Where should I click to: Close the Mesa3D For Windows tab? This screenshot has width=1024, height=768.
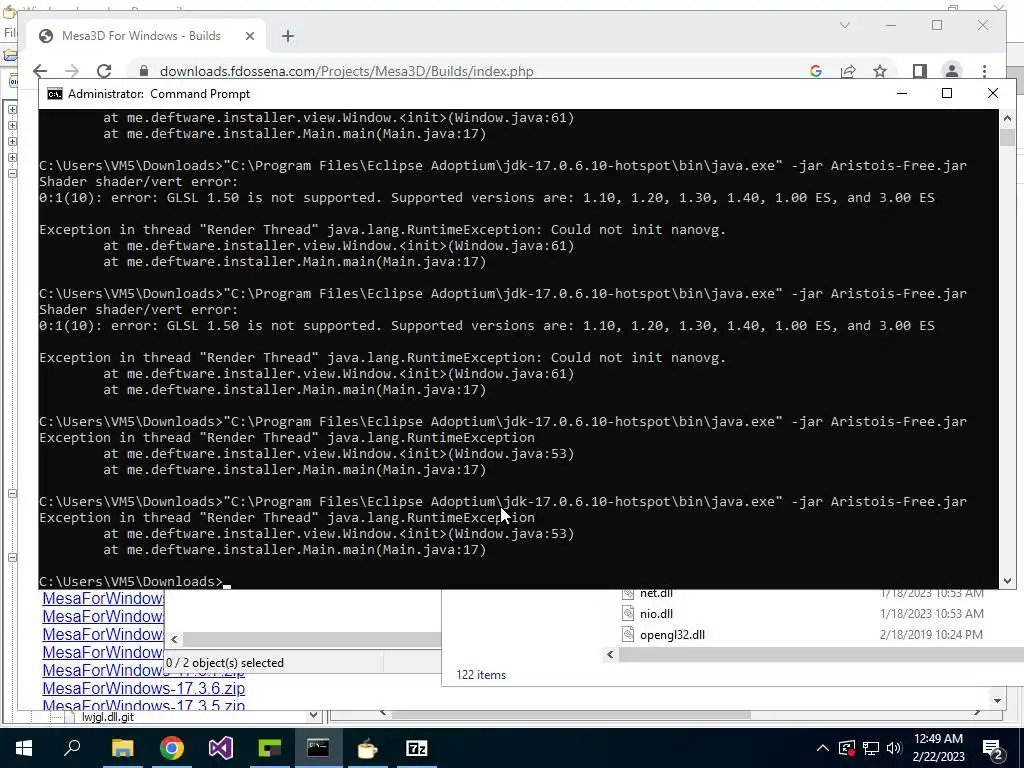click(249, 37)
